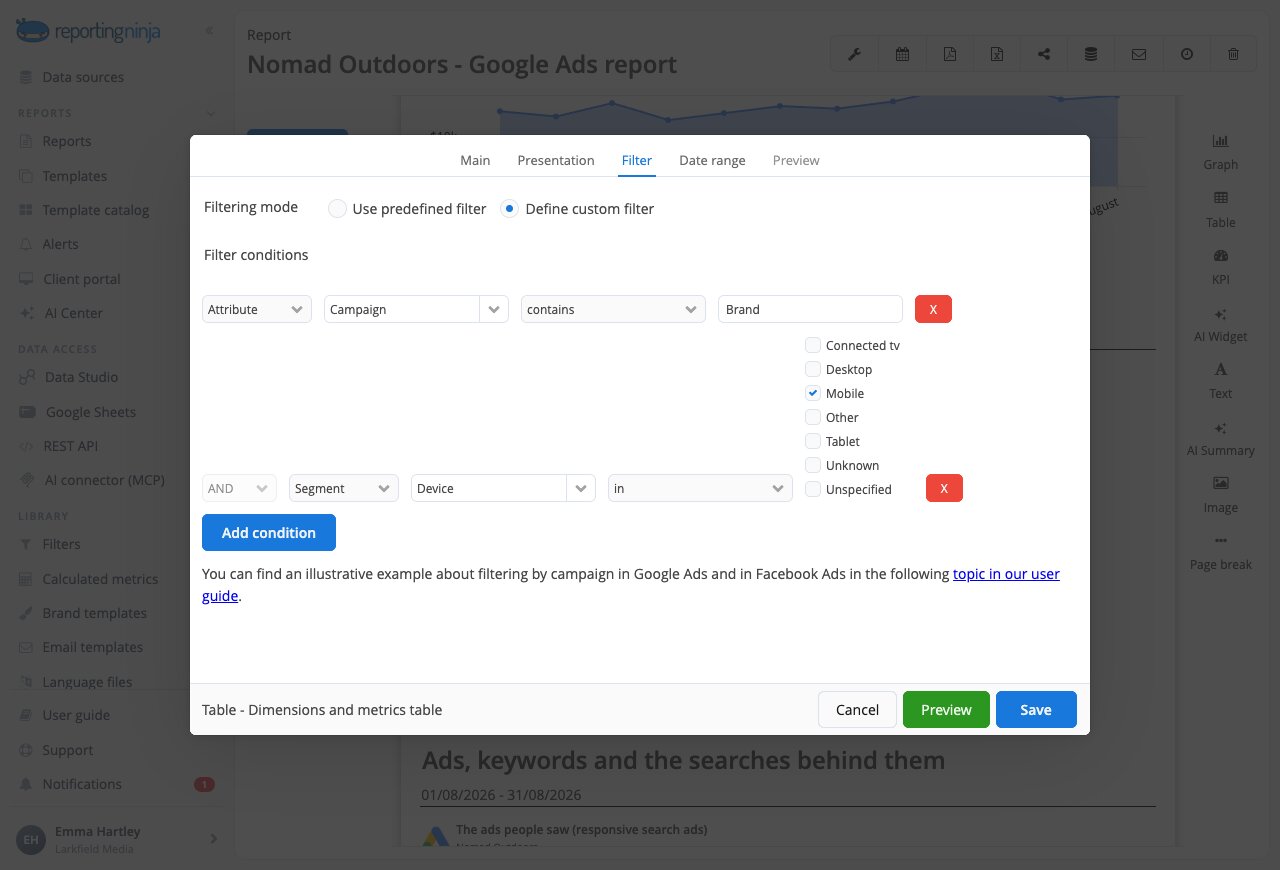
Task: Switch to the Date range tab
Action: coord(712,160)
